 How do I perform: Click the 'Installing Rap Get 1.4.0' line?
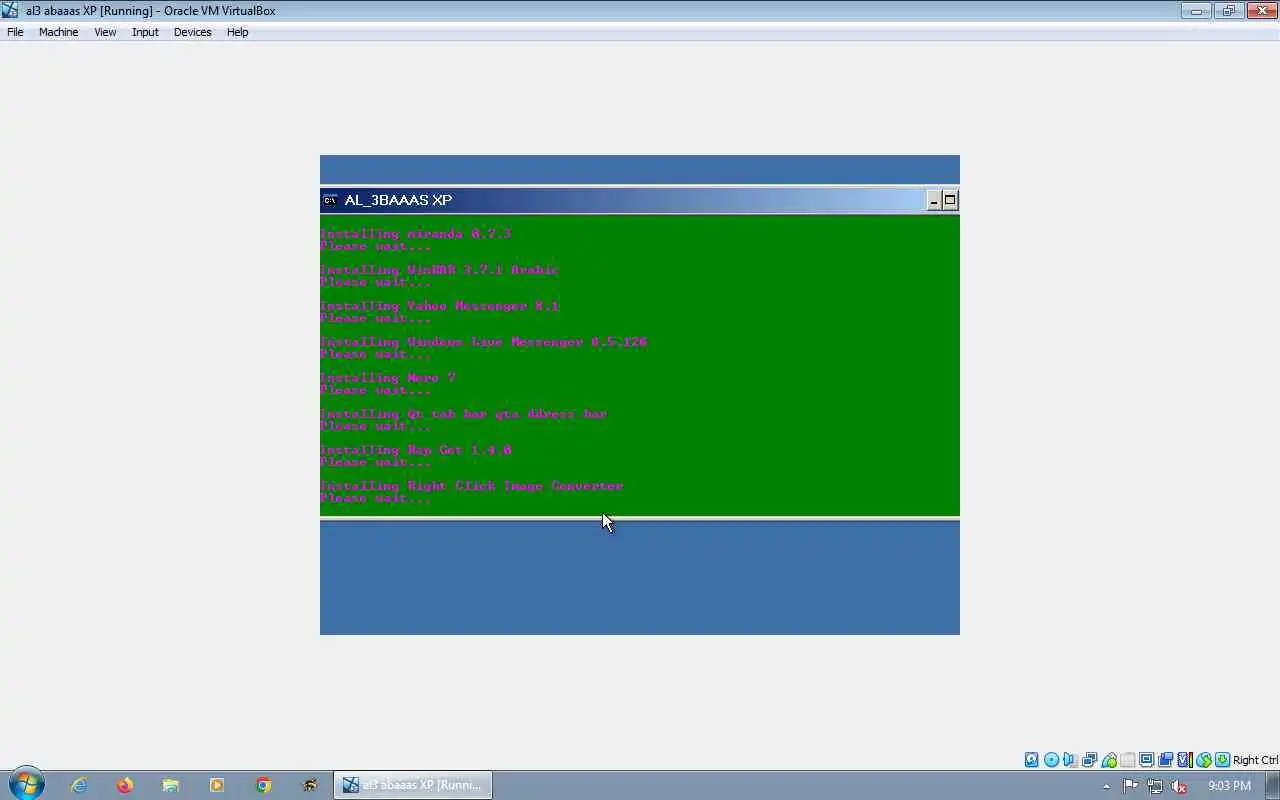point(415,450)
